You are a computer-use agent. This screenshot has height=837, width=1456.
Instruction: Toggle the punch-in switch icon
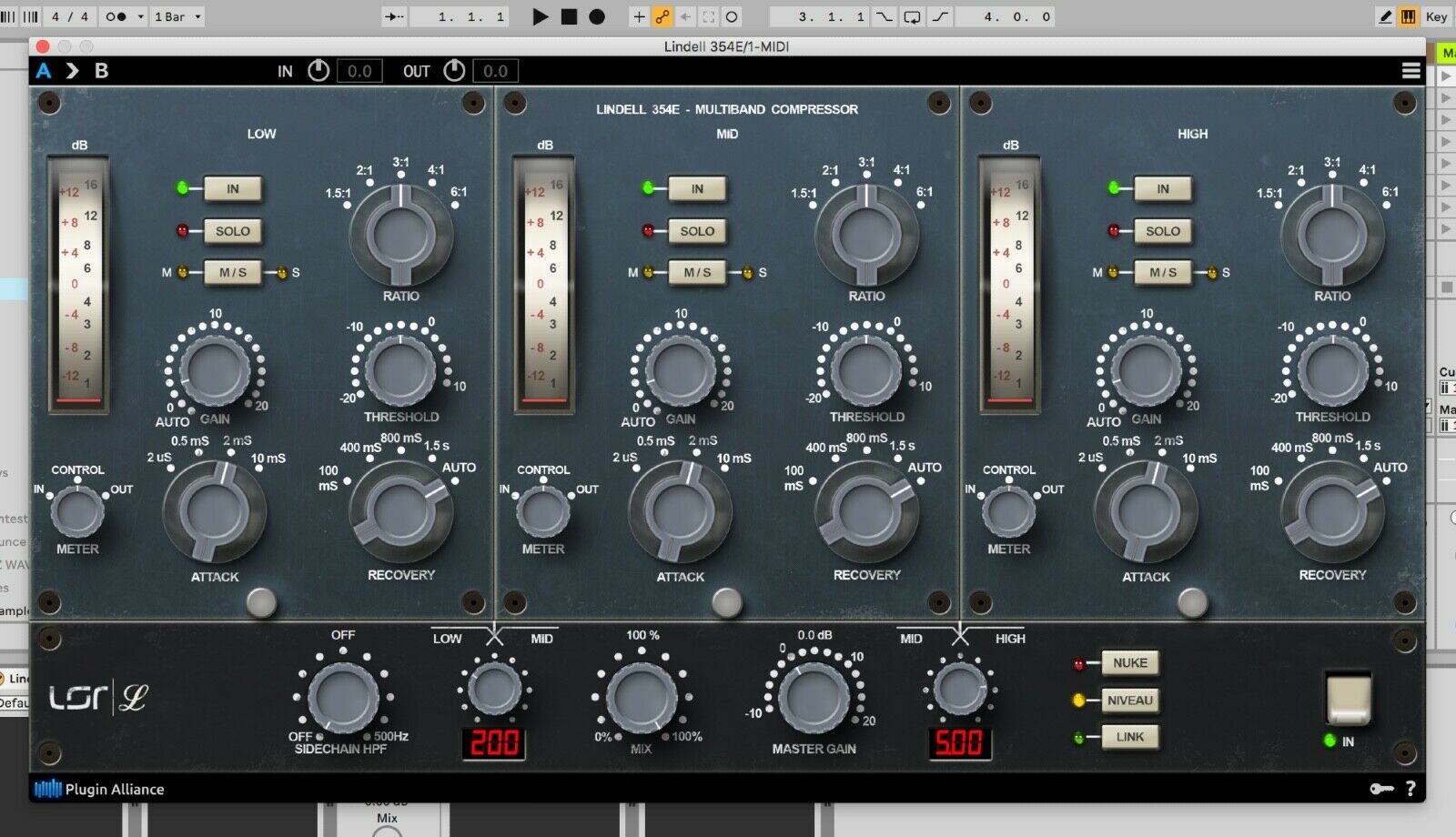[884, 16]
